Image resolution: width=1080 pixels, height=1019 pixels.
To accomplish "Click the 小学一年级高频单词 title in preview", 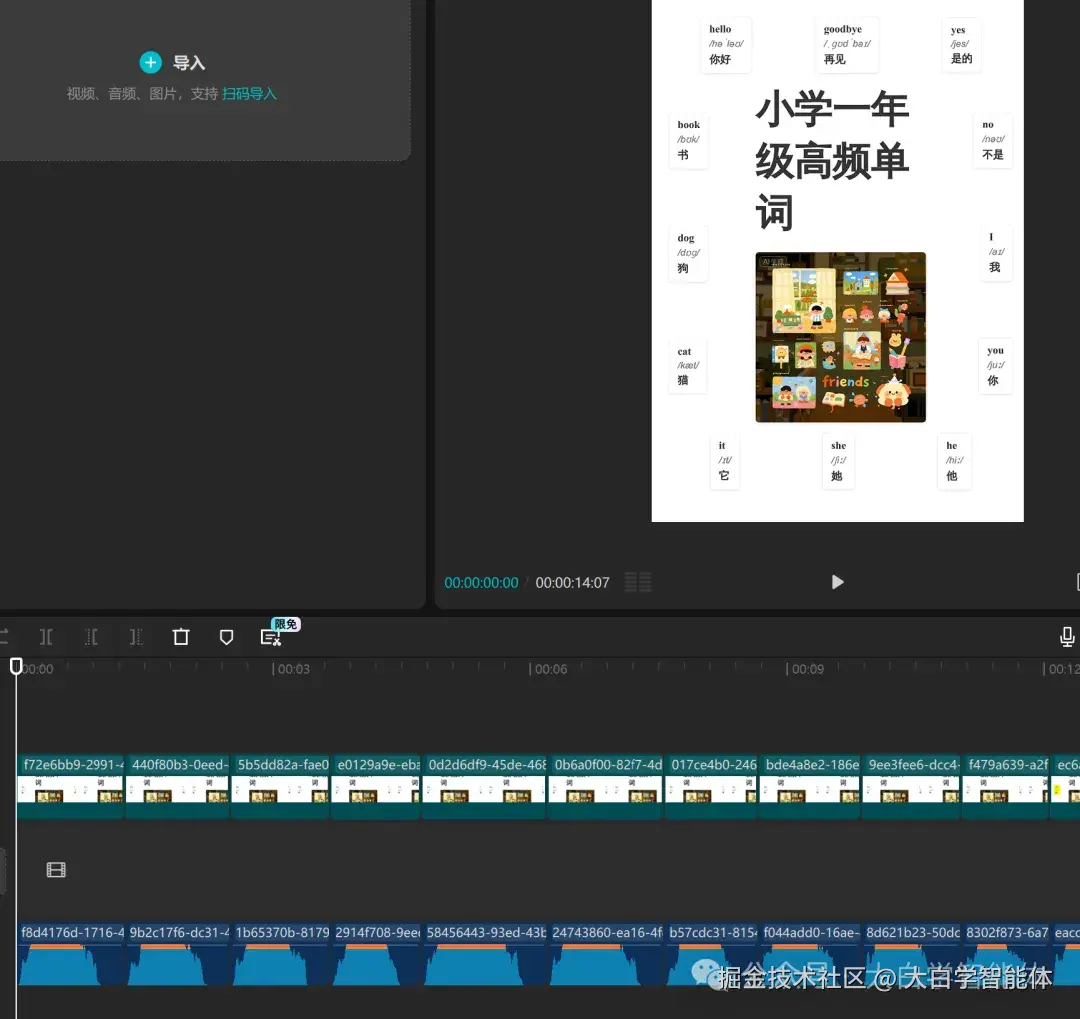I will pos(832,160).
